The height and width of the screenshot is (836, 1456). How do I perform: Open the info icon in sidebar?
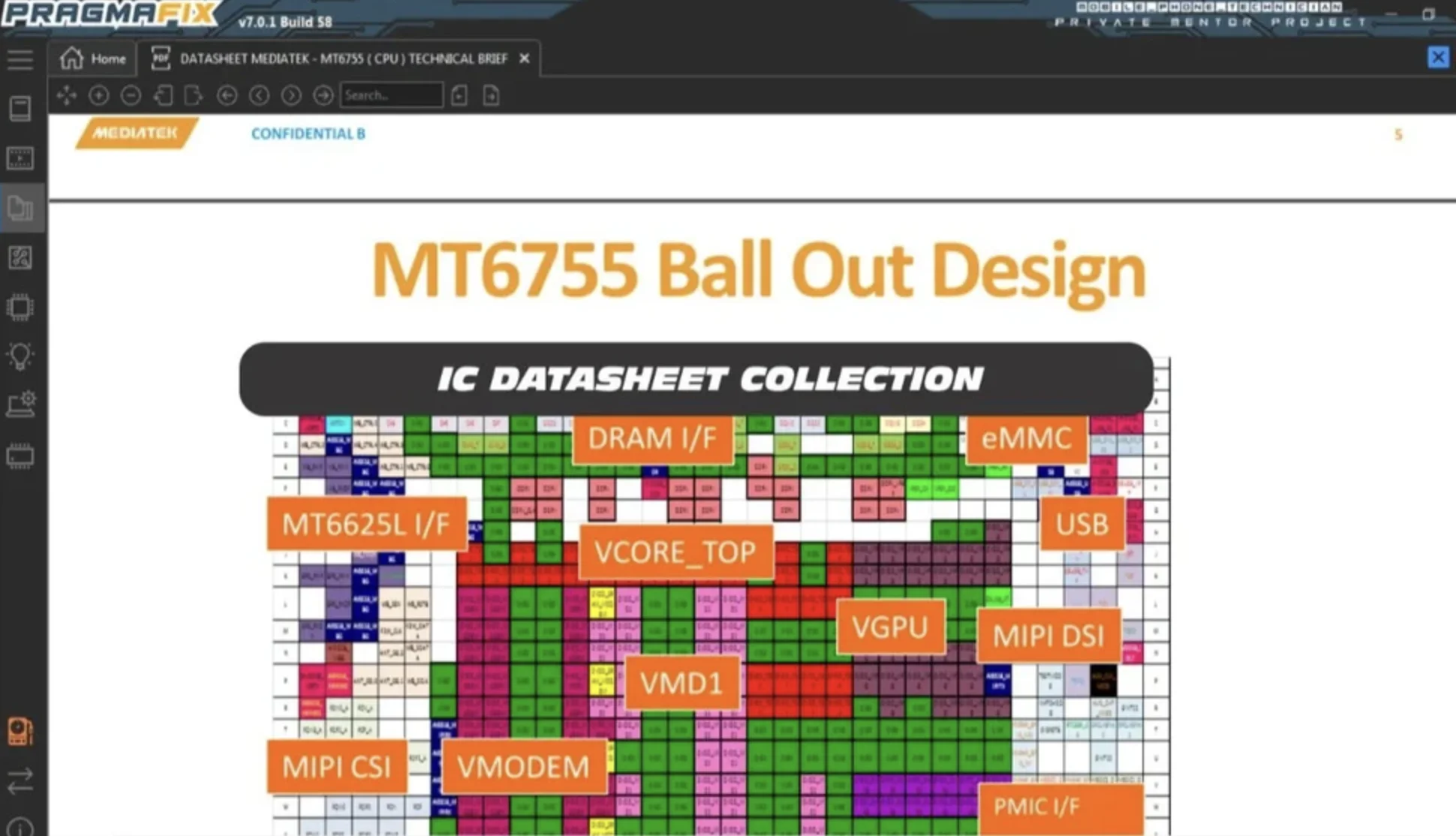tap(20, 827)
